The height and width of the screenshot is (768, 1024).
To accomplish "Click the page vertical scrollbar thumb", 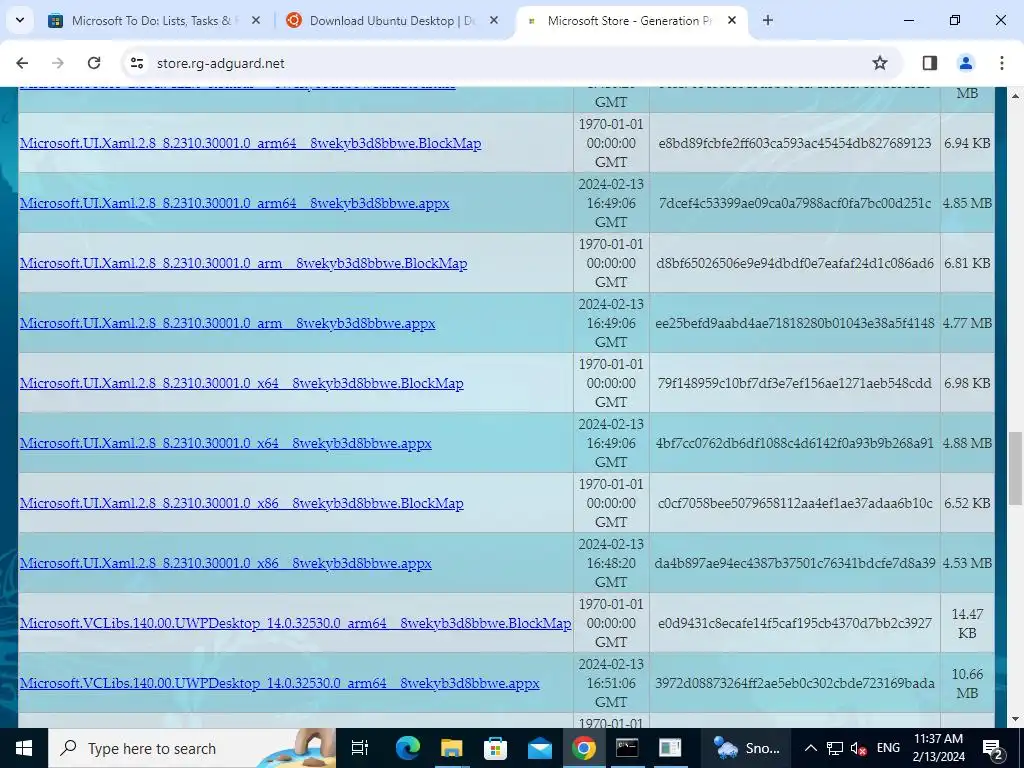I will [x=1015, y=468].
